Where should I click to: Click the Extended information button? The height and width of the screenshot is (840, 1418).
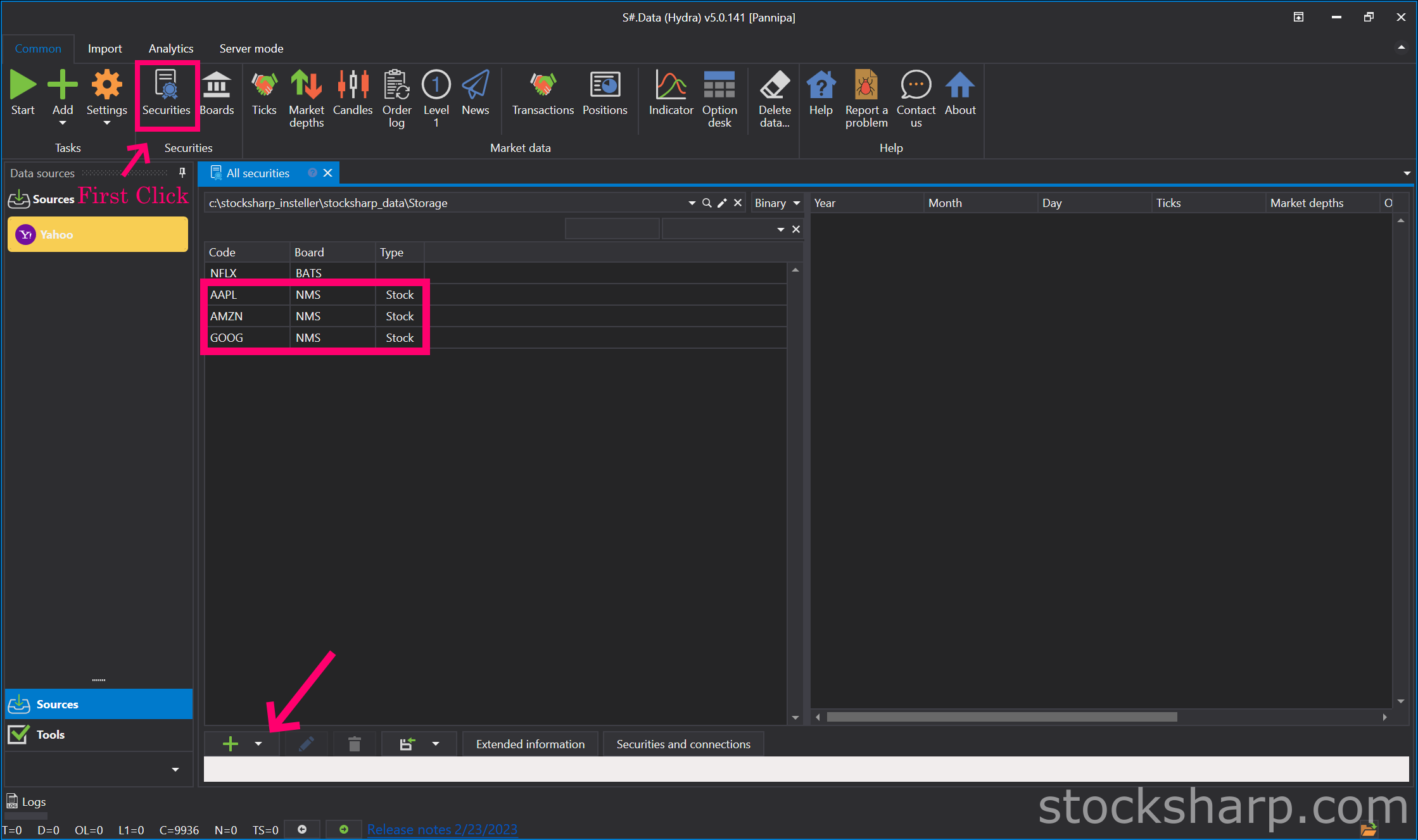530,744
